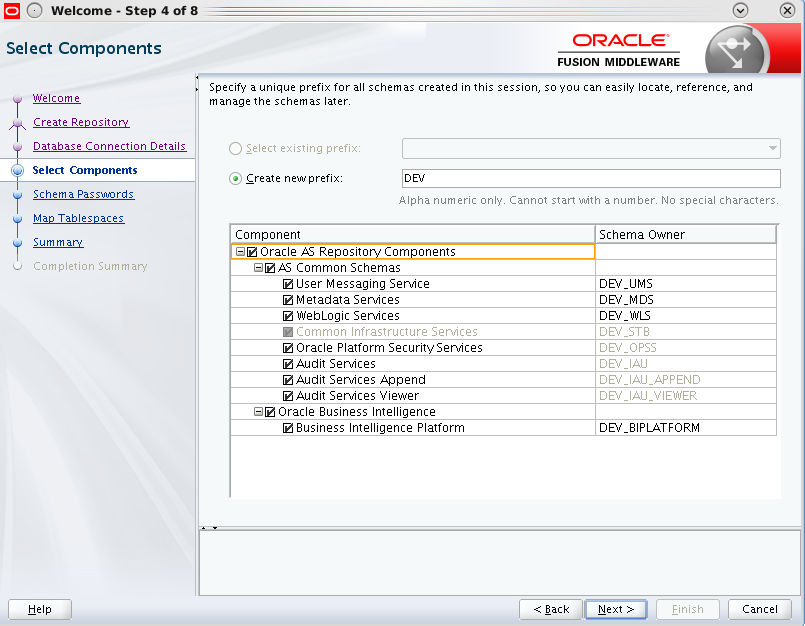
Task: Click the DEV_UMS schema owner cell
Action: (685, 283)
